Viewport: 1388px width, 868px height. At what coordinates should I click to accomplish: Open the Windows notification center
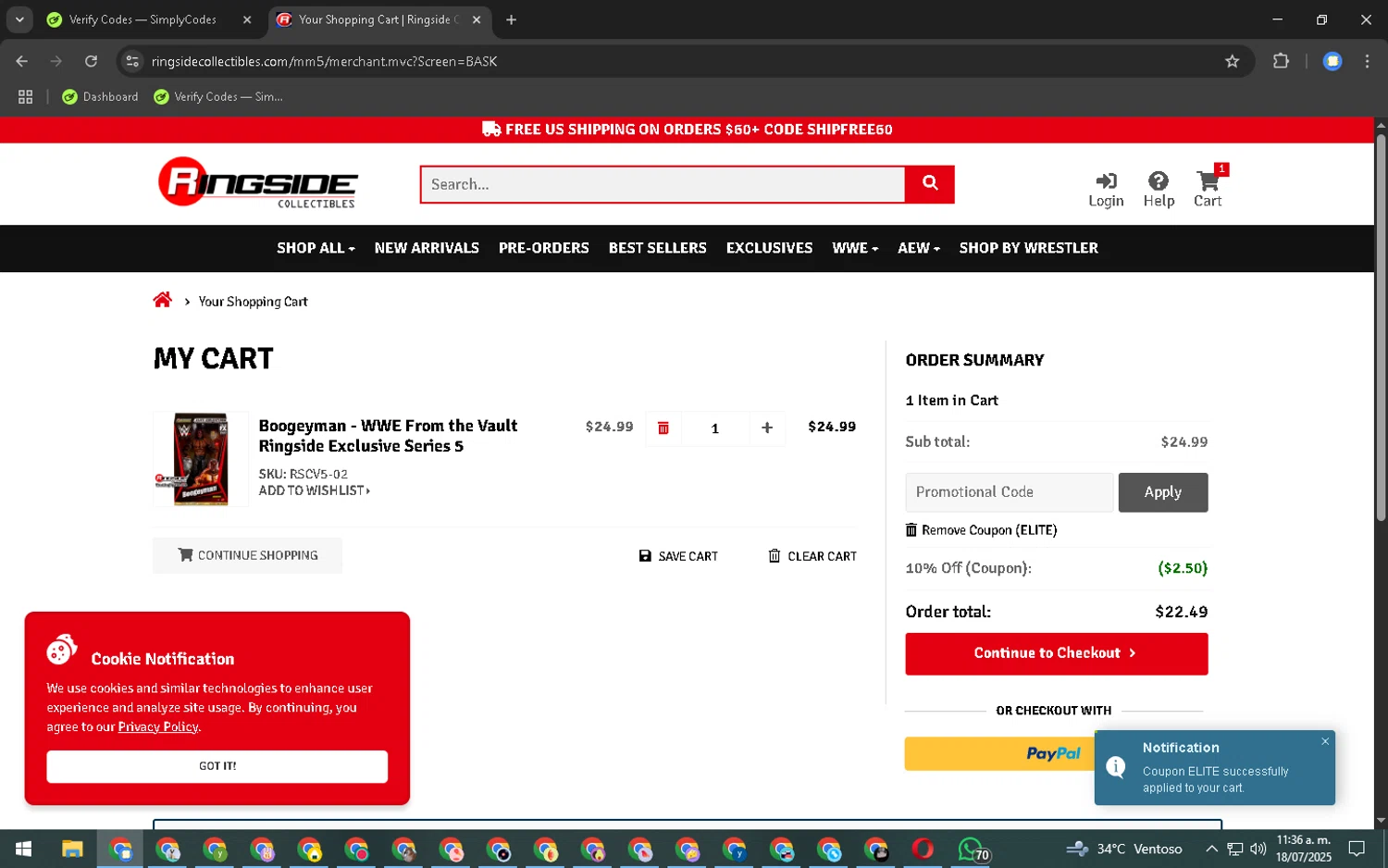pos(1357,849)
